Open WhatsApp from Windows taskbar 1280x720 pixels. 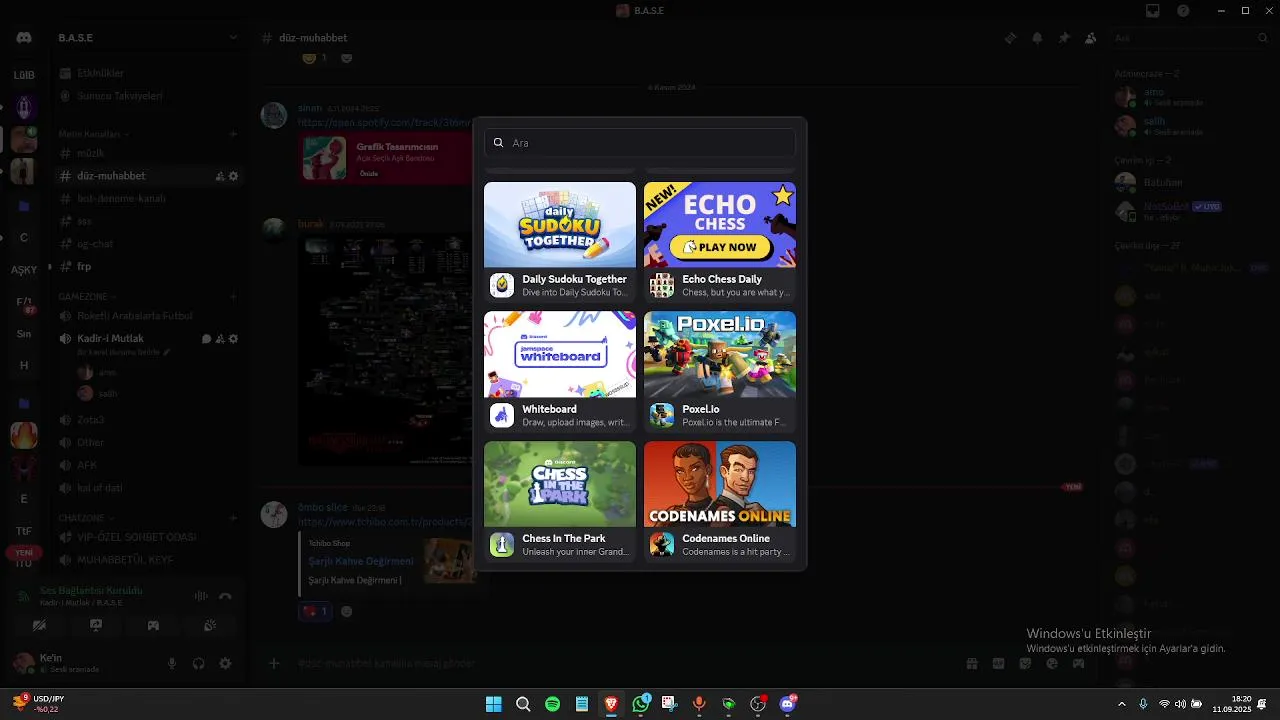point(641,704)
